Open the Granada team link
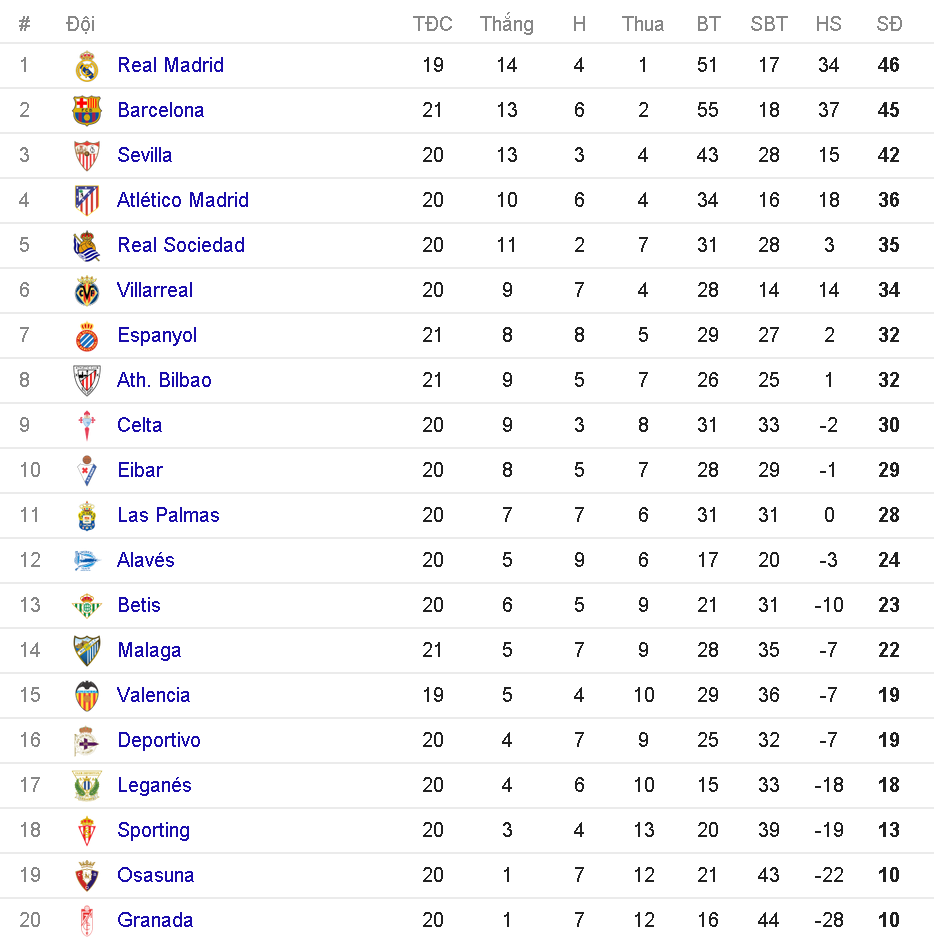This screenshot has height=938, width=934. (155, 920)
